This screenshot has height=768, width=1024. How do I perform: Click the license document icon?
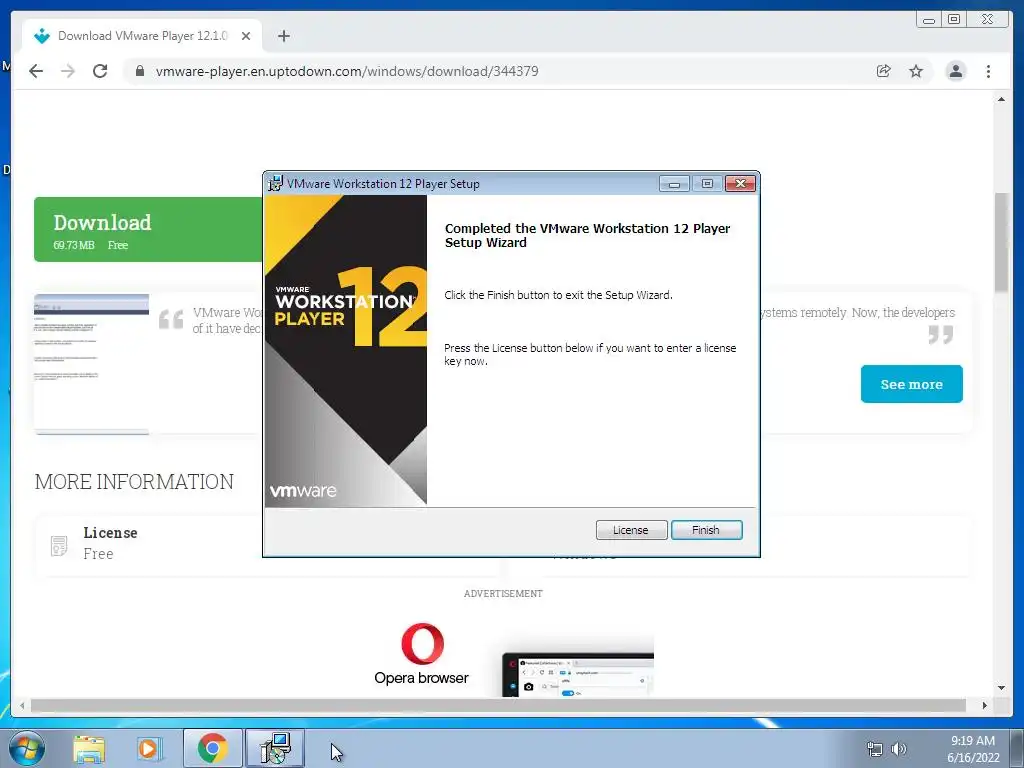[59, 545]
